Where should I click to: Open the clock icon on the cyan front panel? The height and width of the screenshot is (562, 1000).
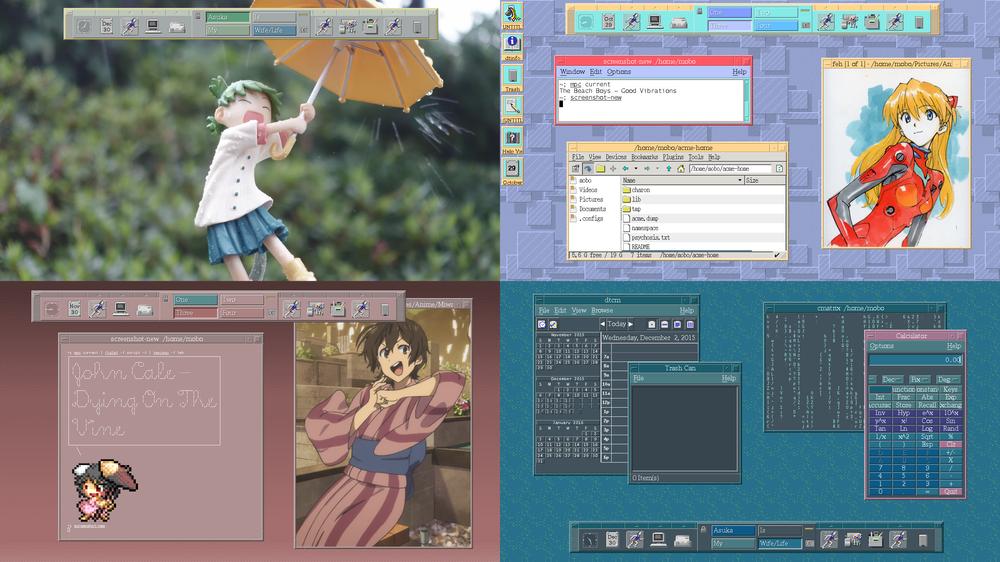pyautogui.click(x=585, y=22)
